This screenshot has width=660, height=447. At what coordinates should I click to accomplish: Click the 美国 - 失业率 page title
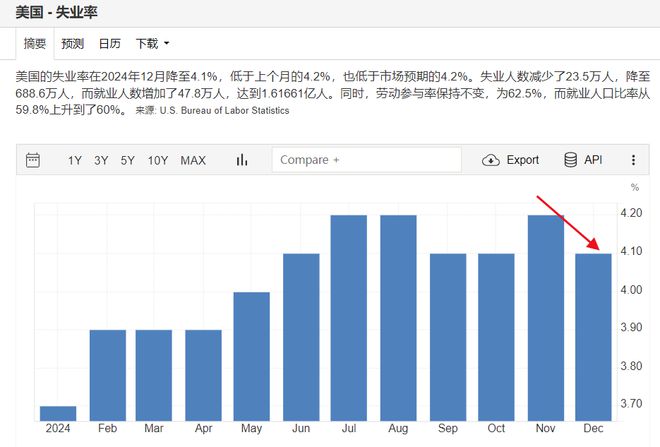coord(56,12)
